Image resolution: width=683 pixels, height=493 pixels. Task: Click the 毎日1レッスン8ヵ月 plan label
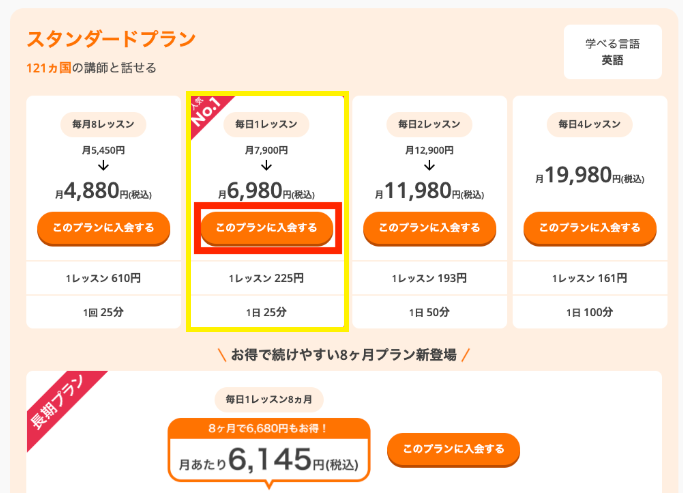point(269,400)
